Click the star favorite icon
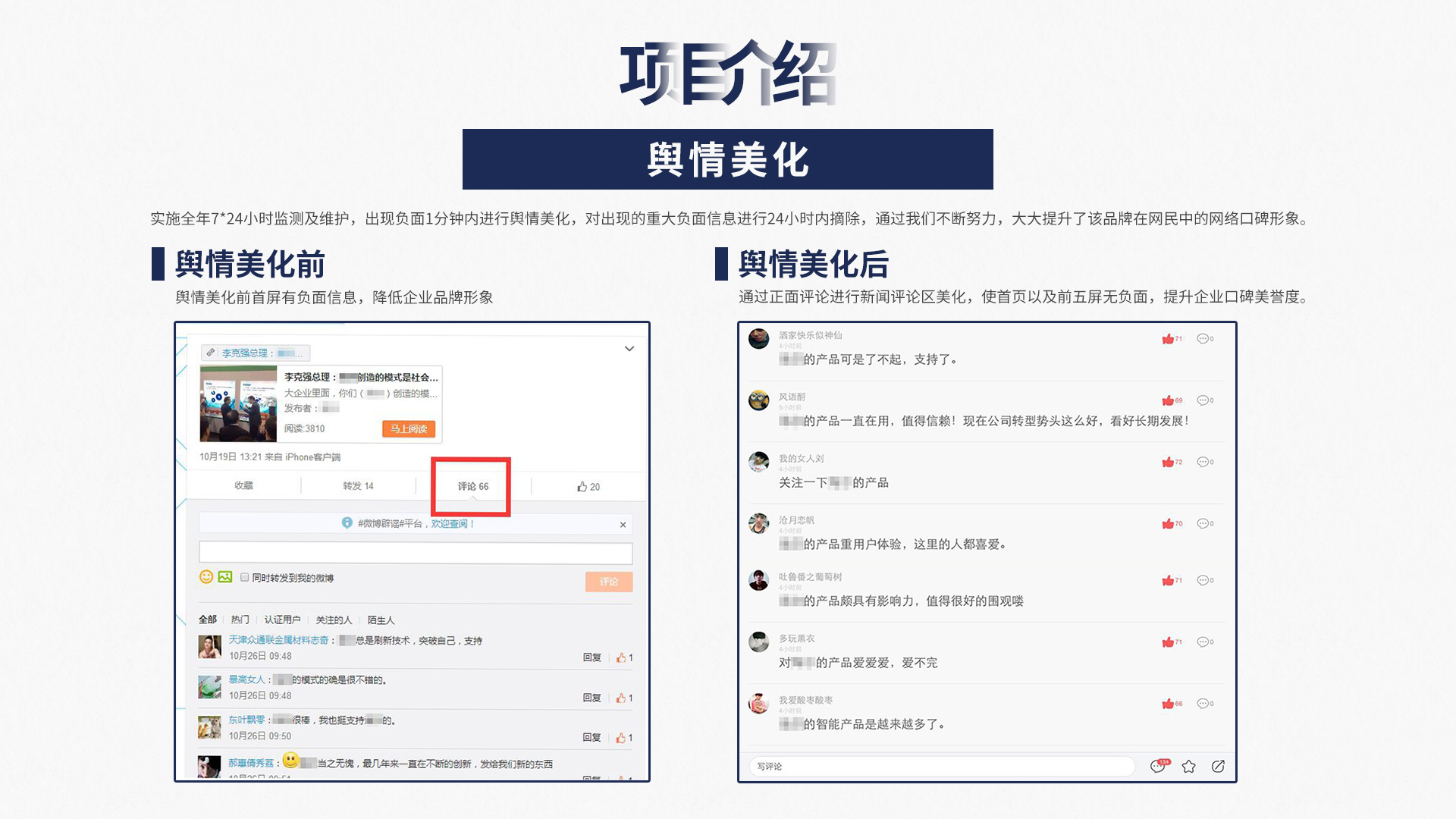Viewport: 1456px width, 819px height. [x=1188, y=767]
